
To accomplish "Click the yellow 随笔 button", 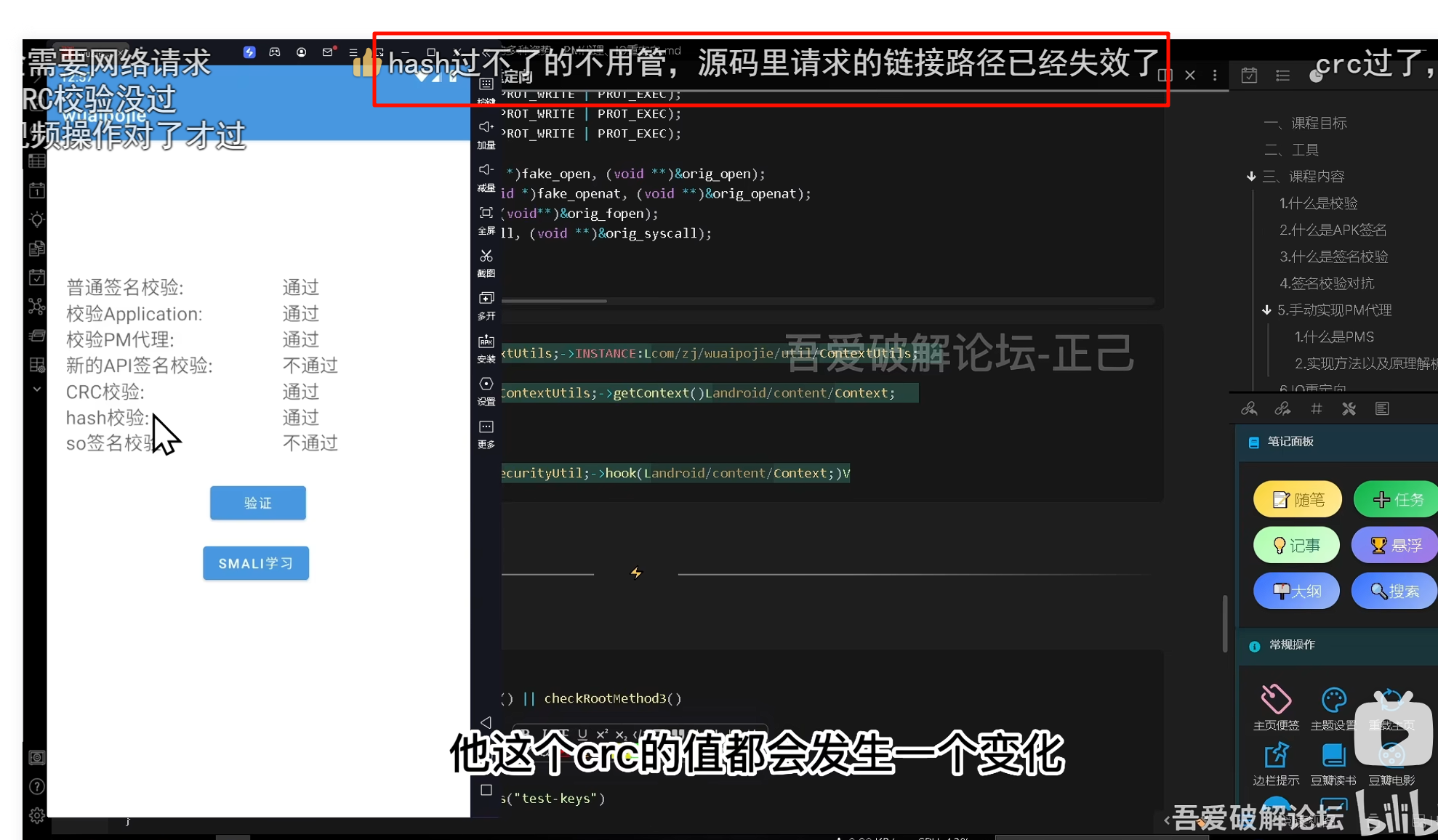I will coord(1298,499).
